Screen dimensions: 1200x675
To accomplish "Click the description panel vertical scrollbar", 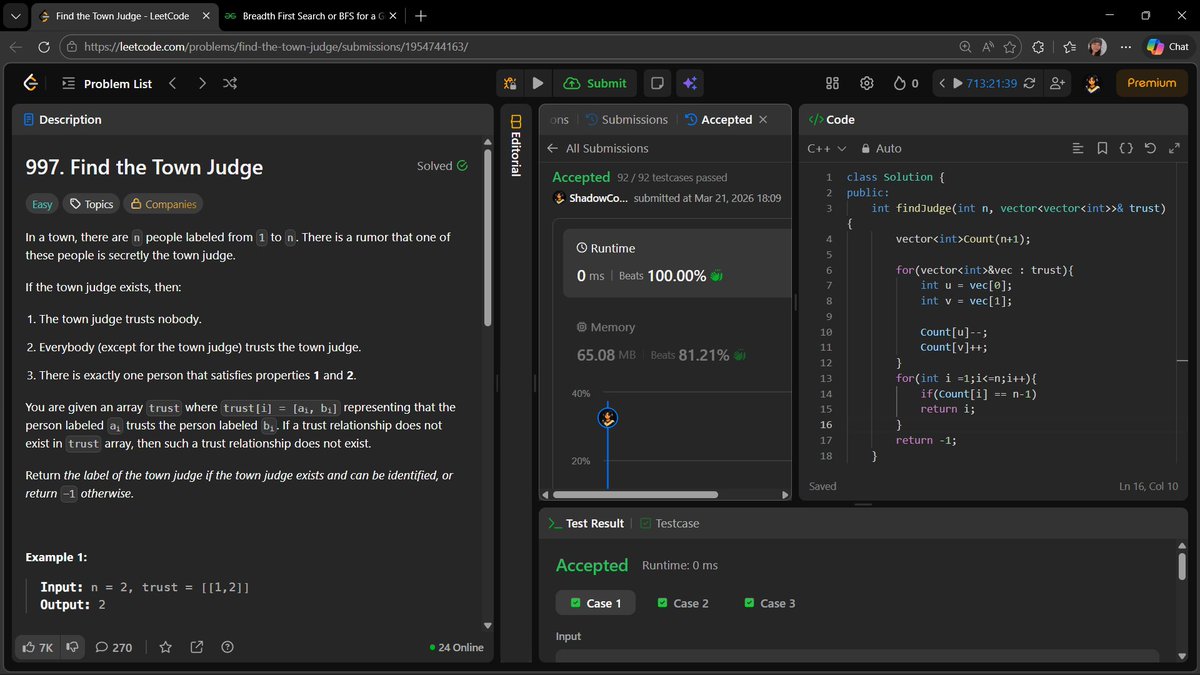I will tap(488, 238).
